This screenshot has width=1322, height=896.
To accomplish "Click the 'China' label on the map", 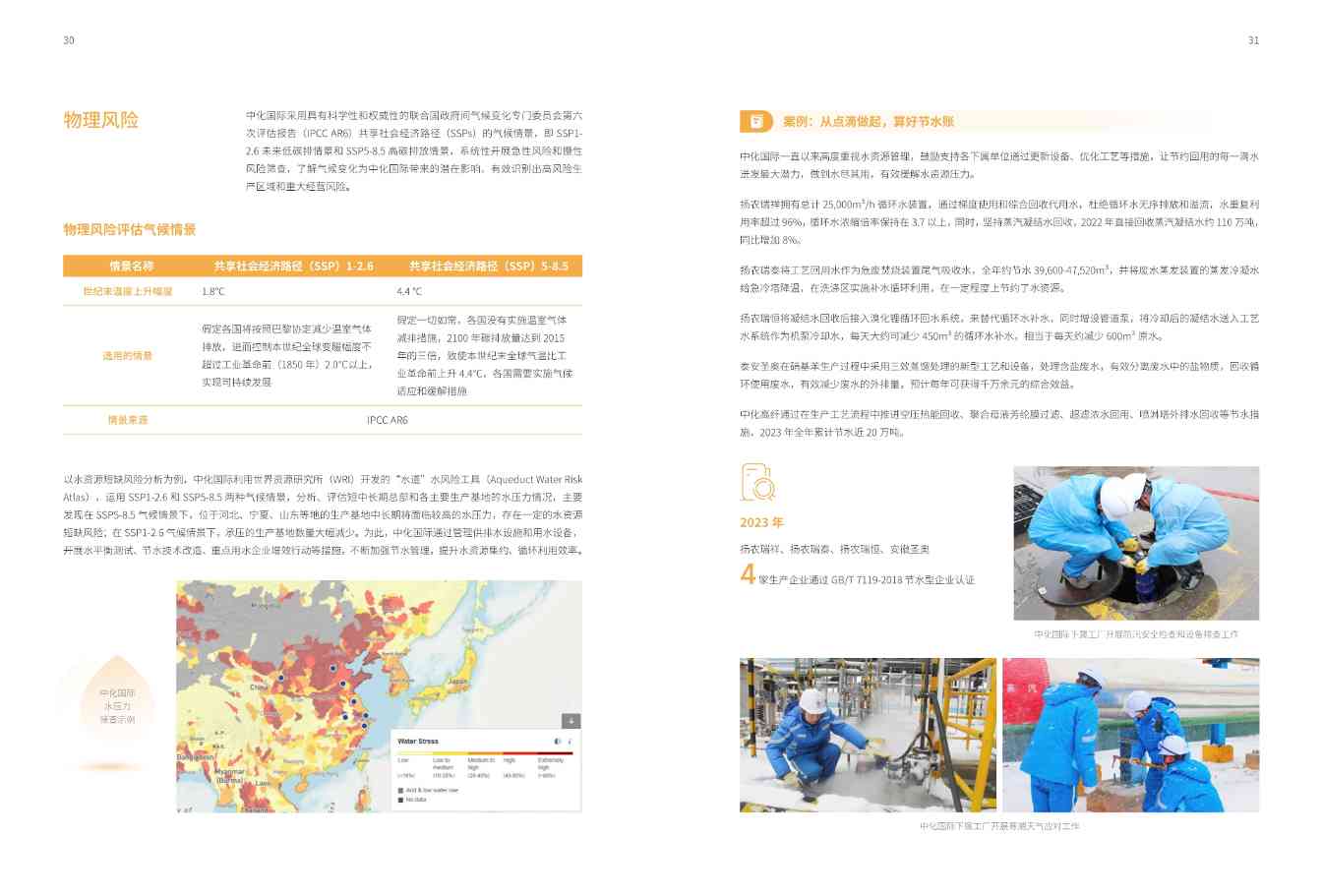I will (x=259, y=687).
